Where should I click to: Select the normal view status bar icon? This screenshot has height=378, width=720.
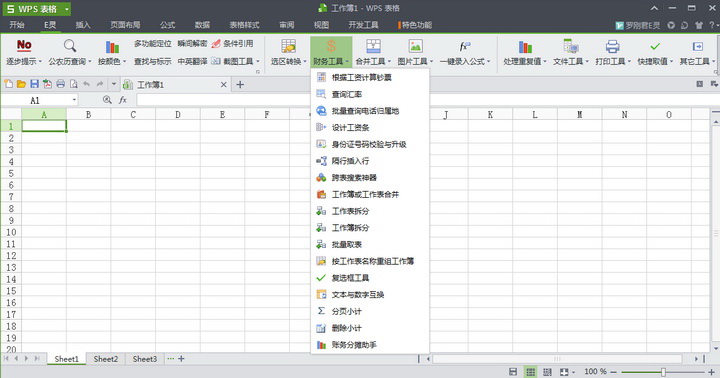530,372
